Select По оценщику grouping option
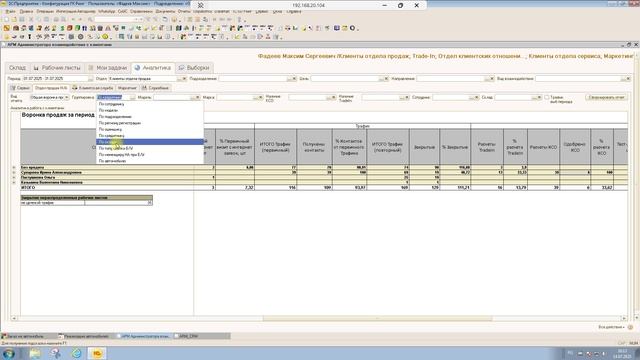Screen dimensions: 640x360 coord(150,129)
